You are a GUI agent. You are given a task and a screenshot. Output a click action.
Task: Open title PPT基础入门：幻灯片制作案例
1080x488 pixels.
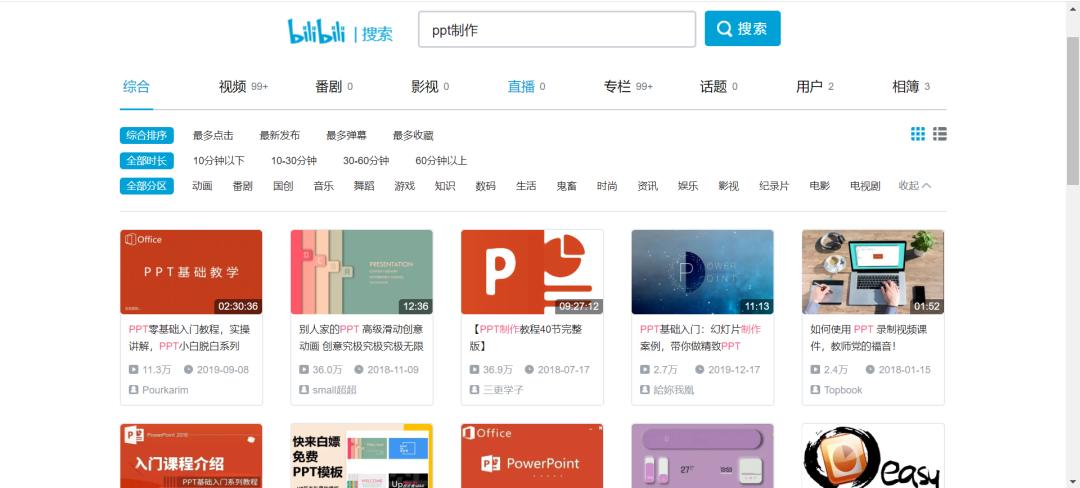click(x=700, y=337)
